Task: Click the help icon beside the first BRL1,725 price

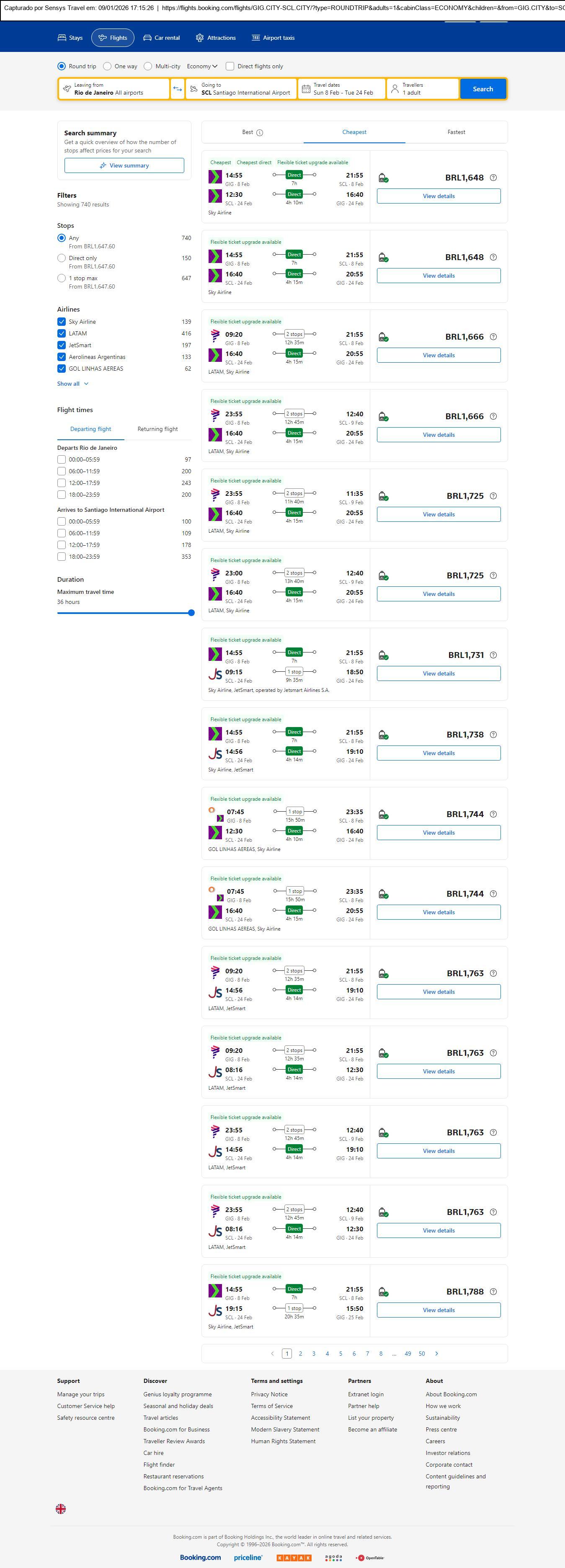Action: 493,496
